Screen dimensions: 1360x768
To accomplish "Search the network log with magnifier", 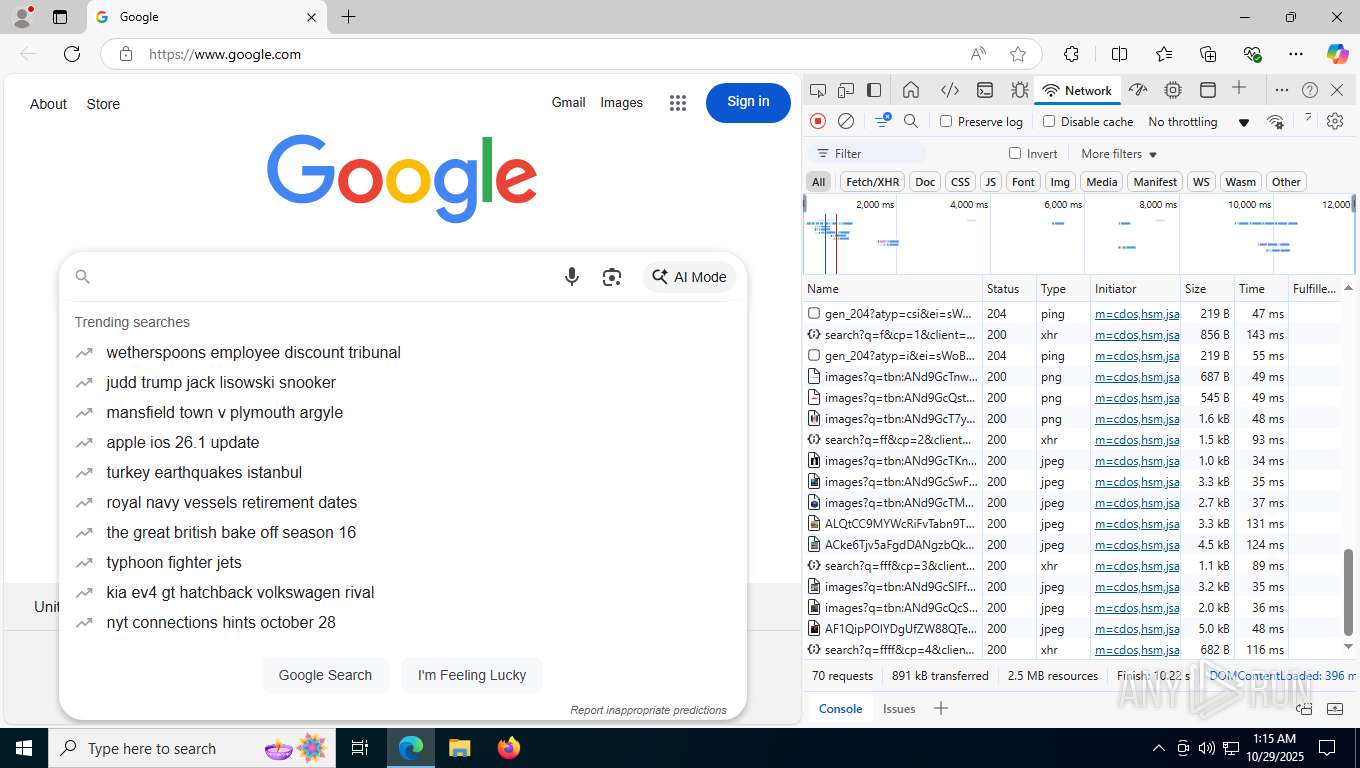I will 911,121.
